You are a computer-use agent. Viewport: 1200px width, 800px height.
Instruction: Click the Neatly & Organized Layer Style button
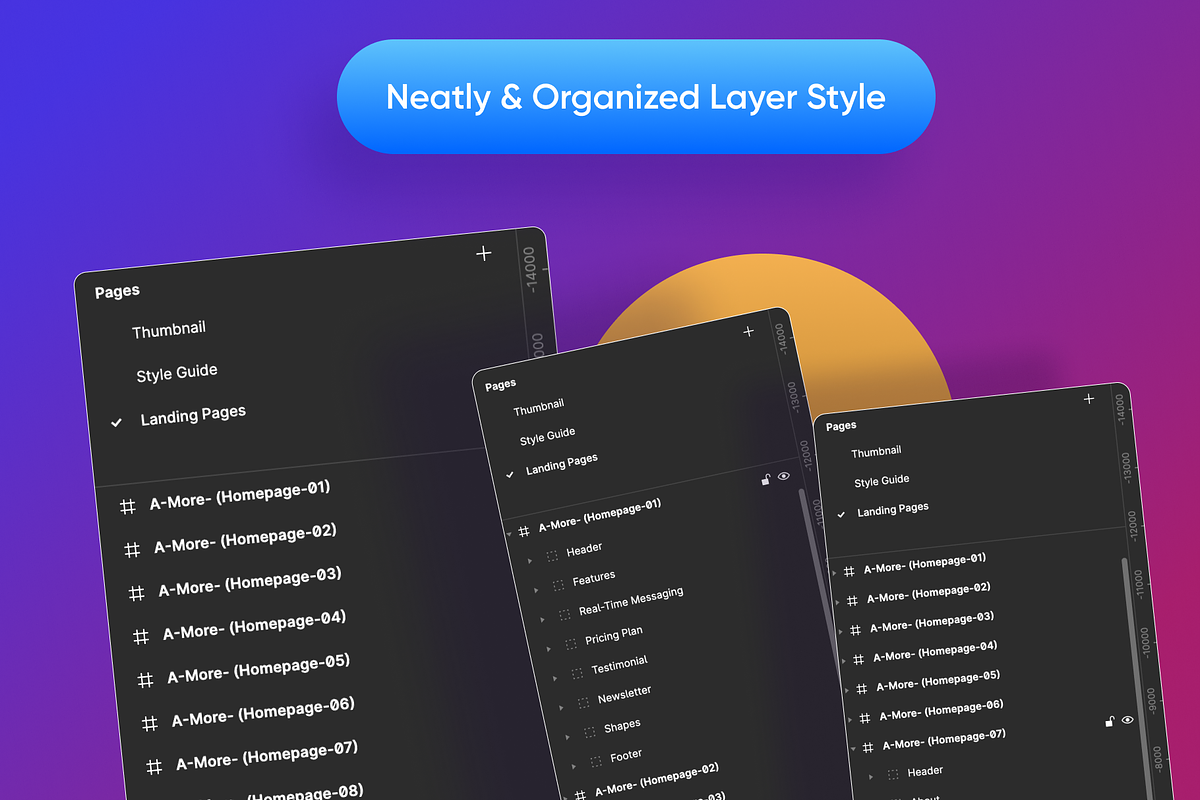coord(636,97)
